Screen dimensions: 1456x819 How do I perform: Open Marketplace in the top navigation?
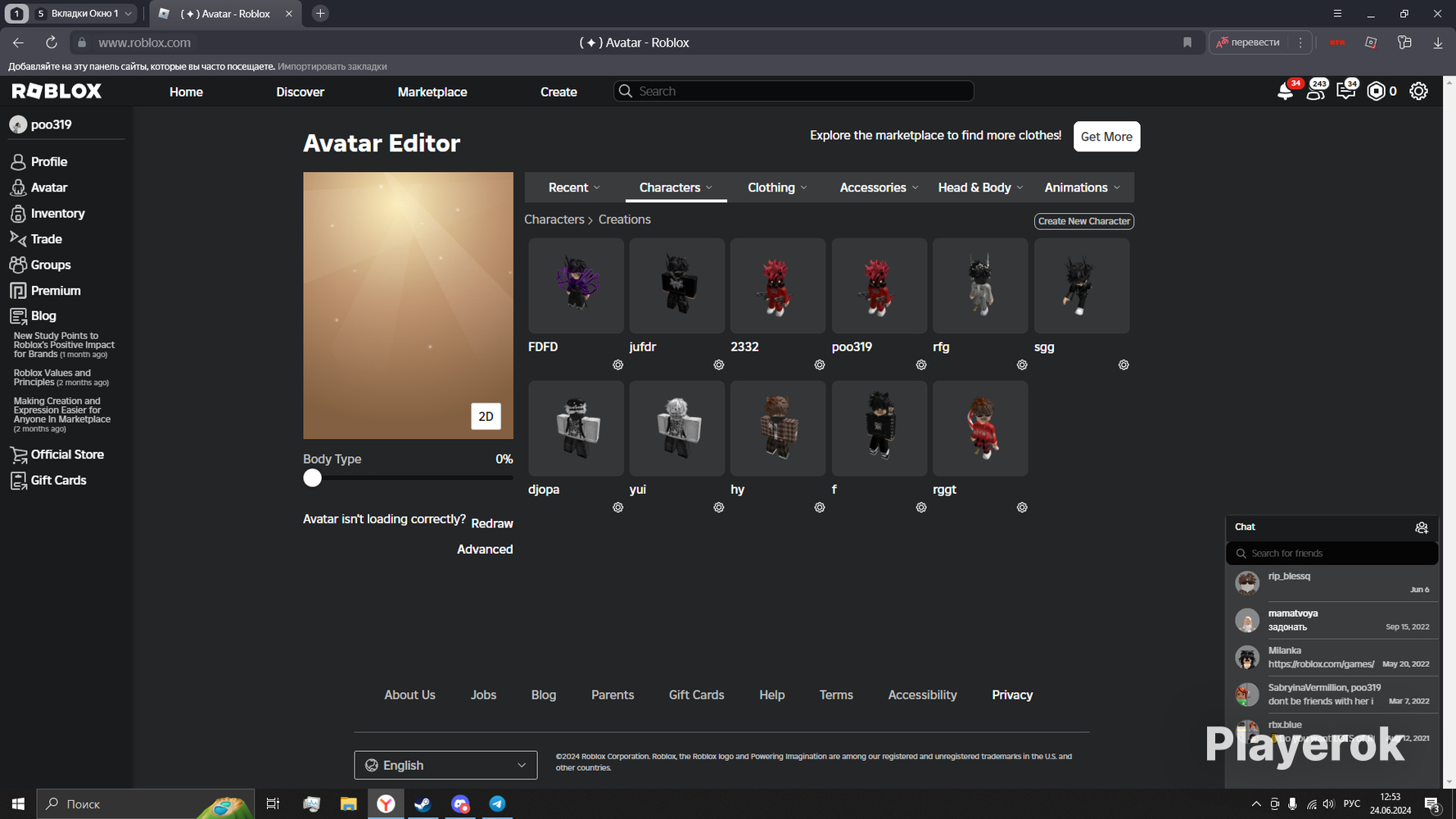432,92
